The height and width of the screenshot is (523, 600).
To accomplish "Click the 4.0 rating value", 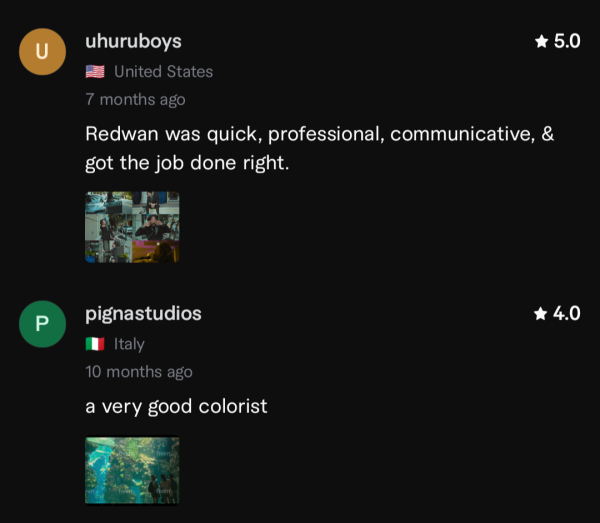I will (x=566, y=313).
